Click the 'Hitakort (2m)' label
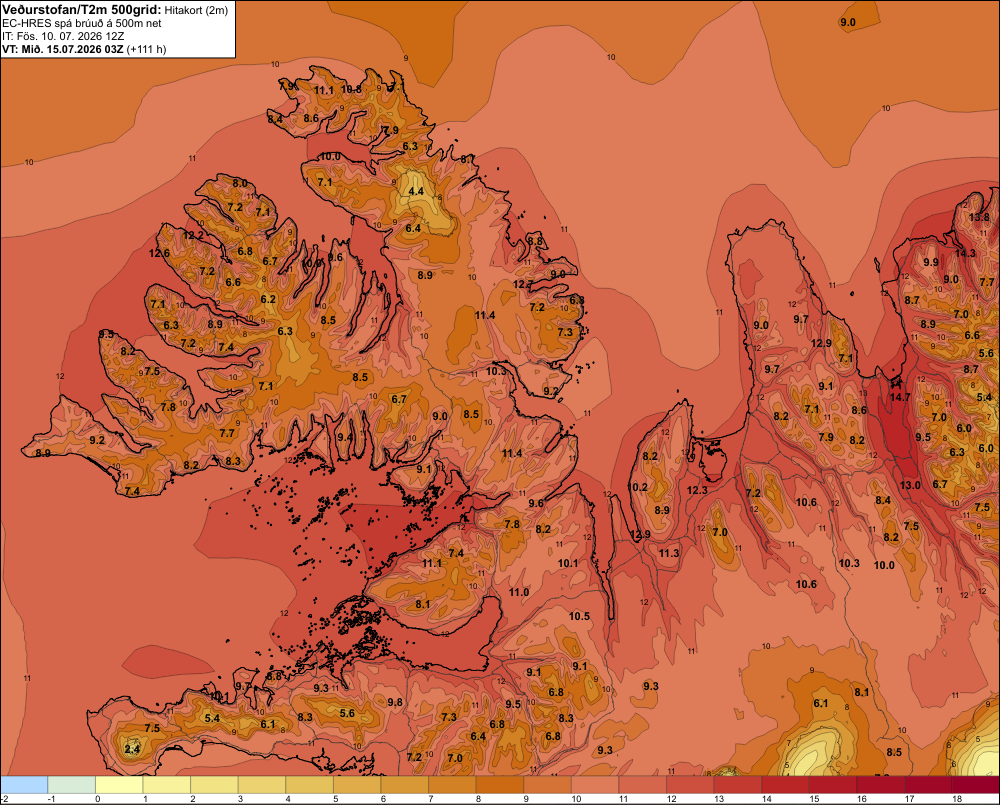Viewport: 1000px width, 805px height. tap(196, 10)
